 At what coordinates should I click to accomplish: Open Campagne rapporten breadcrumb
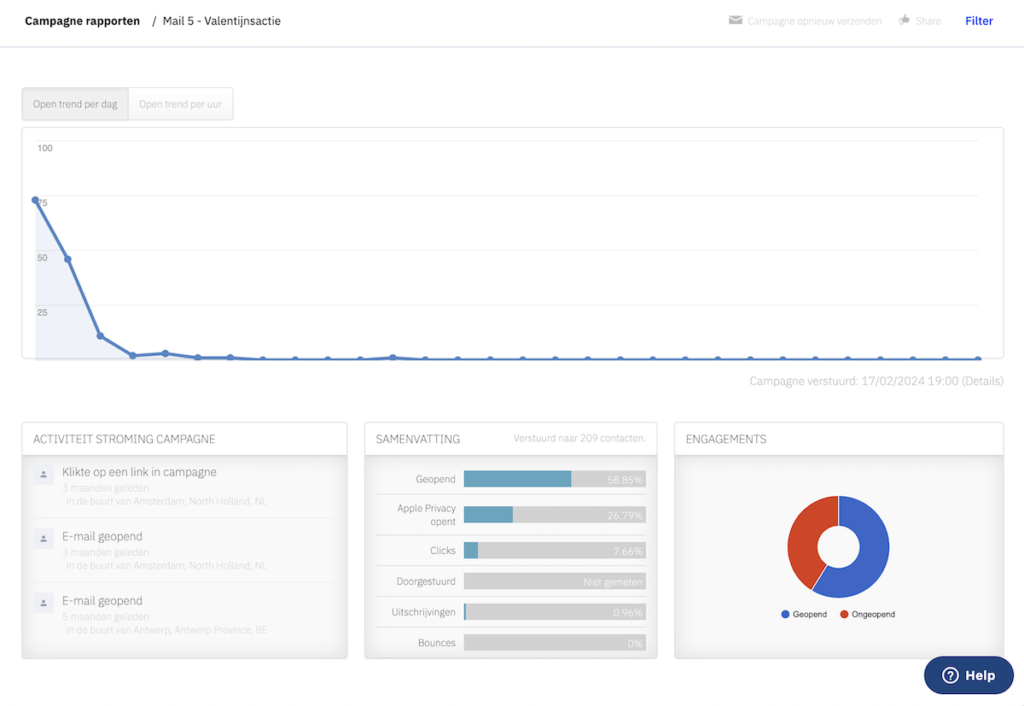(x=82, y=21)
